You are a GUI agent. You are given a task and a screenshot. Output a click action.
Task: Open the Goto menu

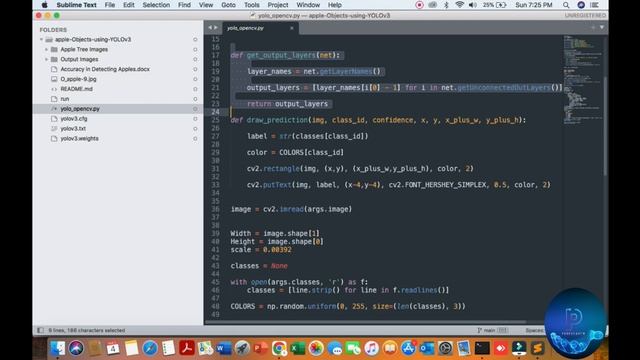[228, 5]
